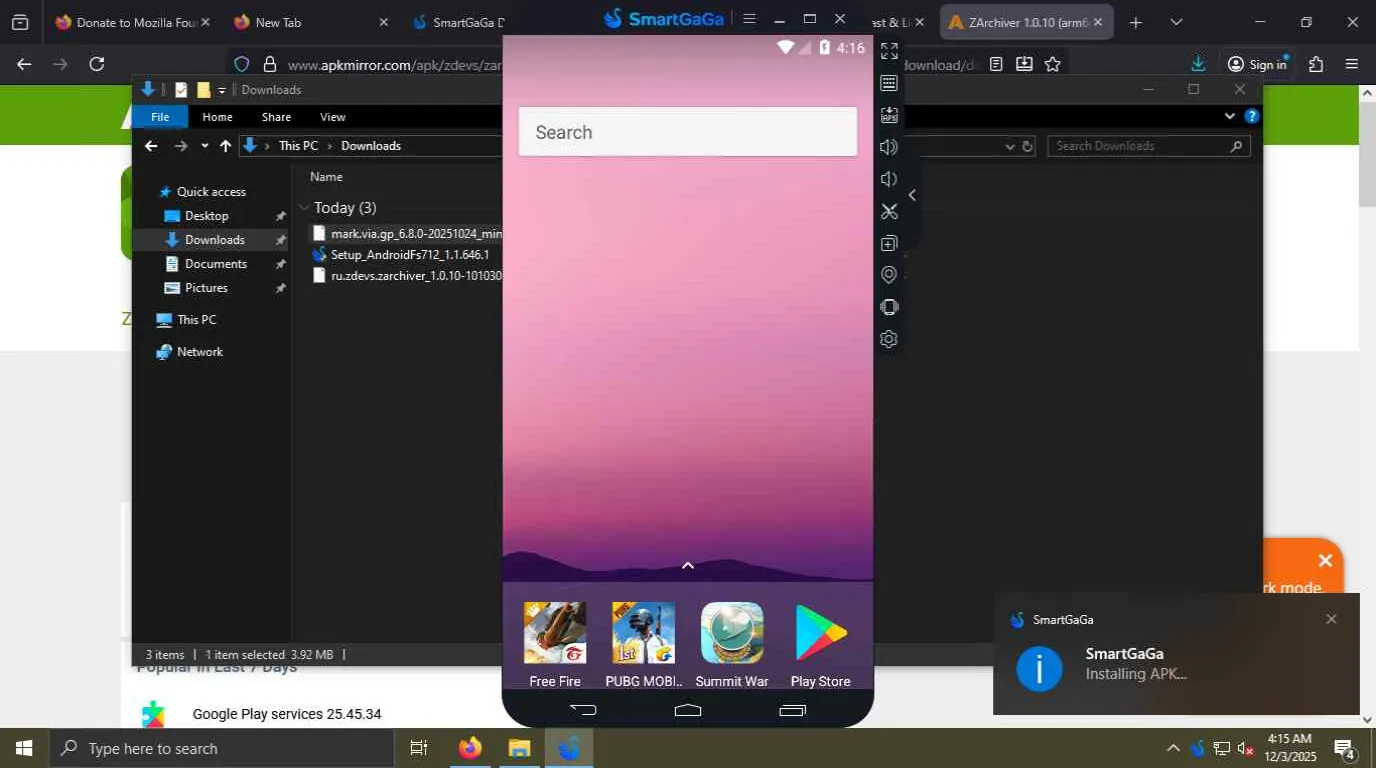Image resolution: width=1376 pixels, height=768 pixels.
Task: Go back in Firefox browser
Action: point(25,64)
